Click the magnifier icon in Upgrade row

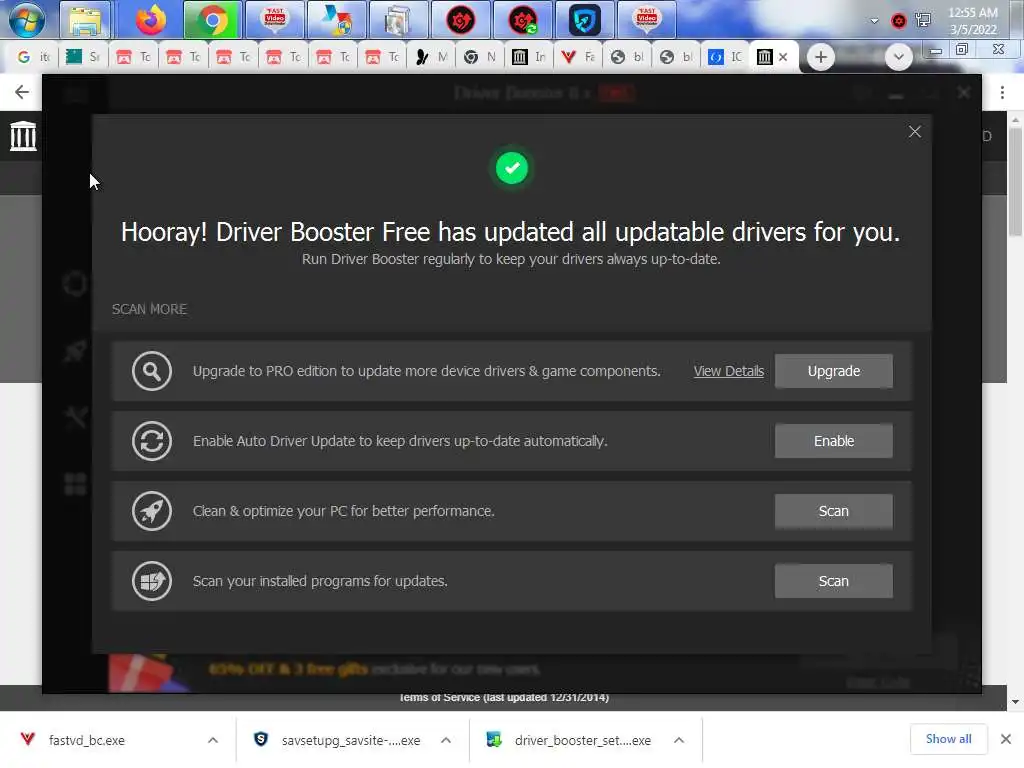point(152,371)
